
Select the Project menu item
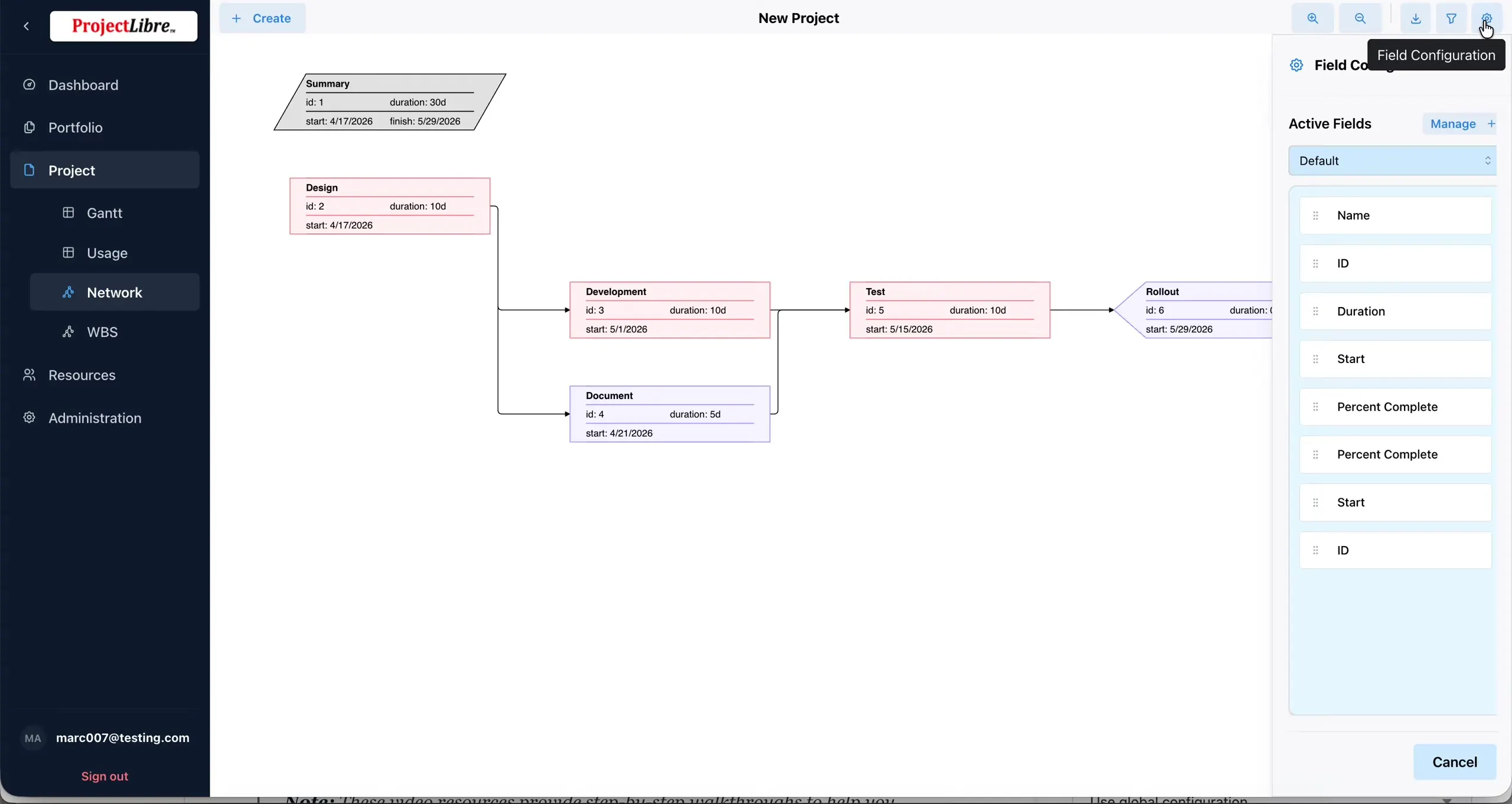105,170
